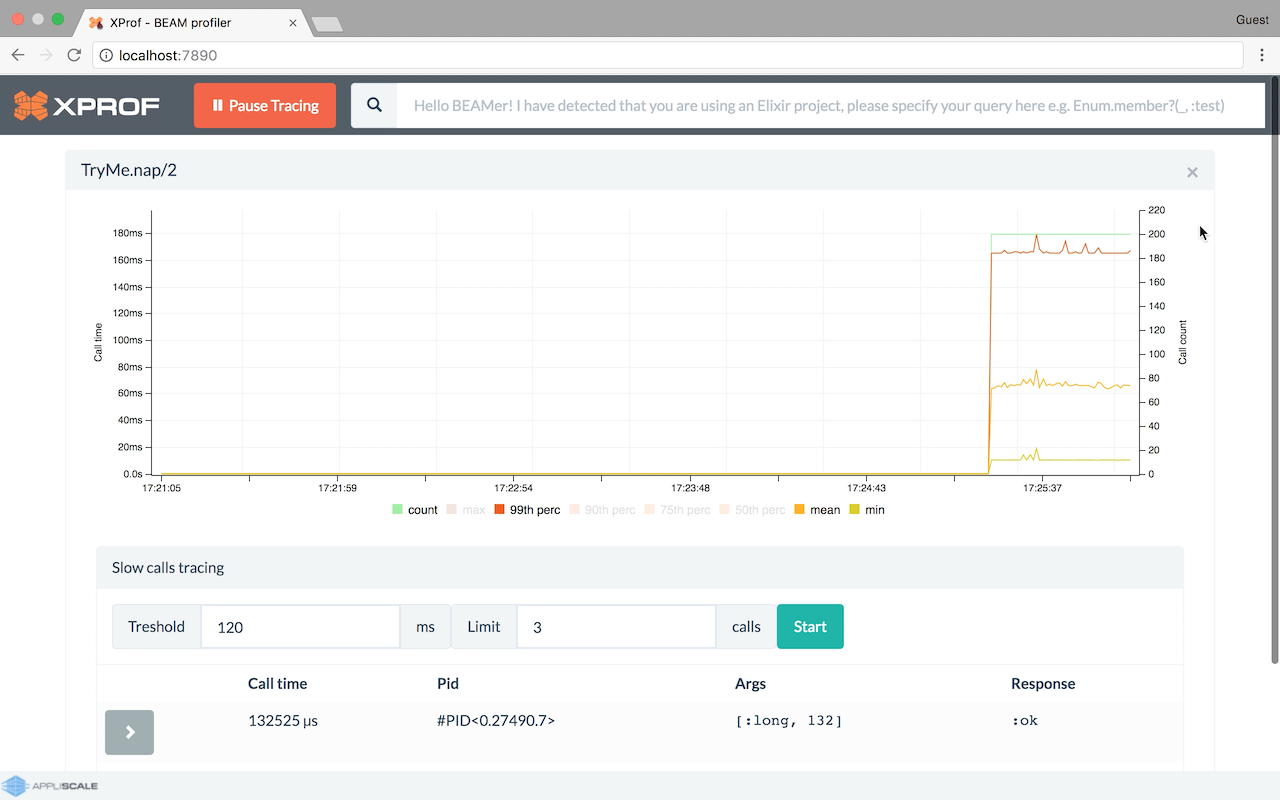Click the 180ms y-axis label

[x=127, y=234]
